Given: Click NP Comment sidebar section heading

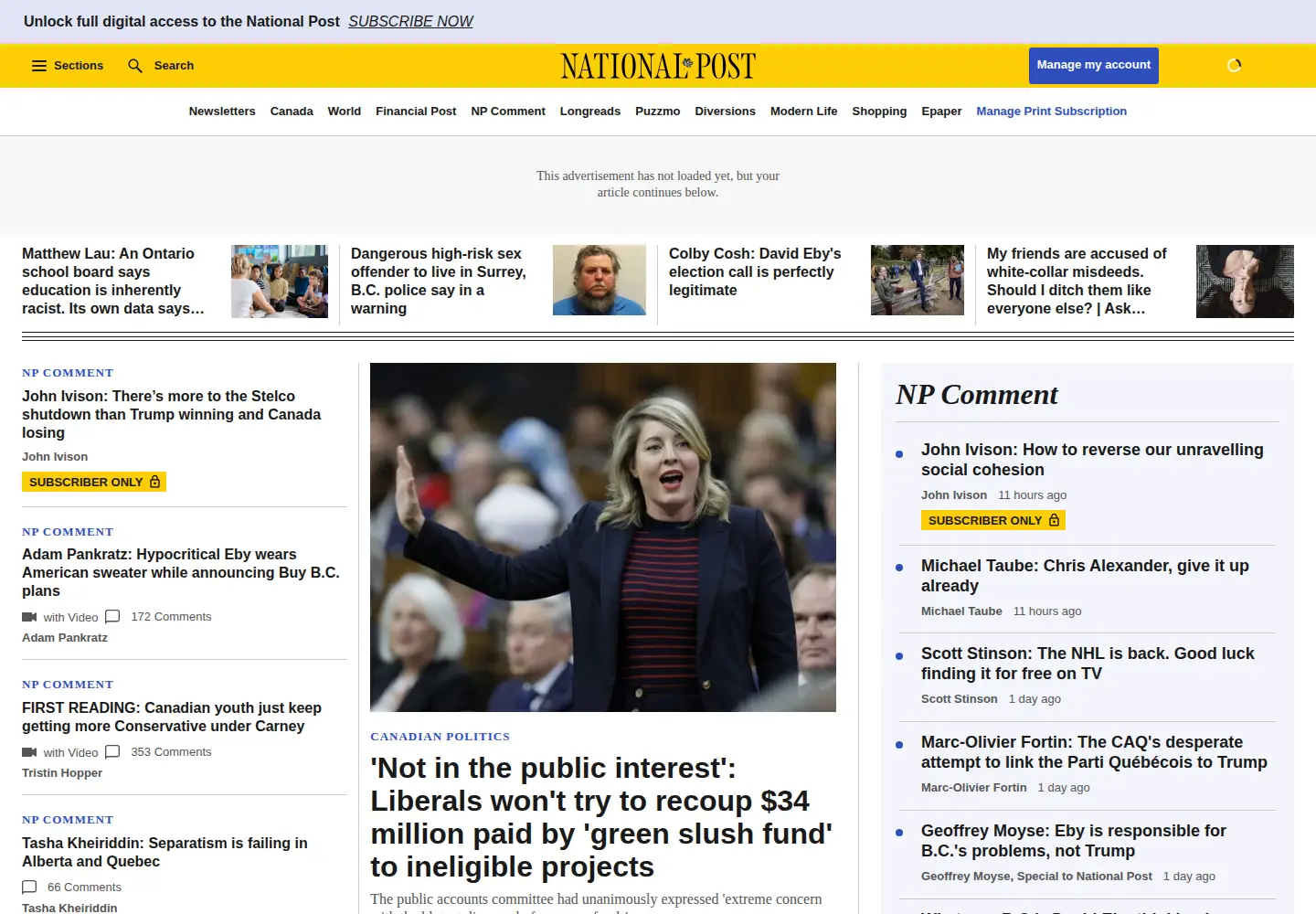Looking at the screenshot, I should pyautogui.click(x=977, y=395).
